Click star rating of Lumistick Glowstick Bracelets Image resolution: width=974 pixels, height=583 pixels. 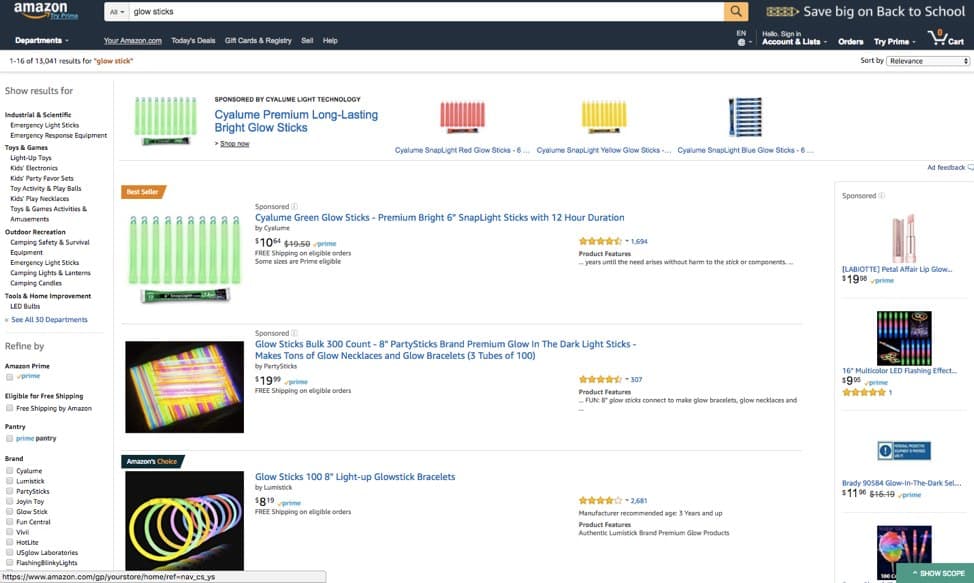tap(600, 500)
